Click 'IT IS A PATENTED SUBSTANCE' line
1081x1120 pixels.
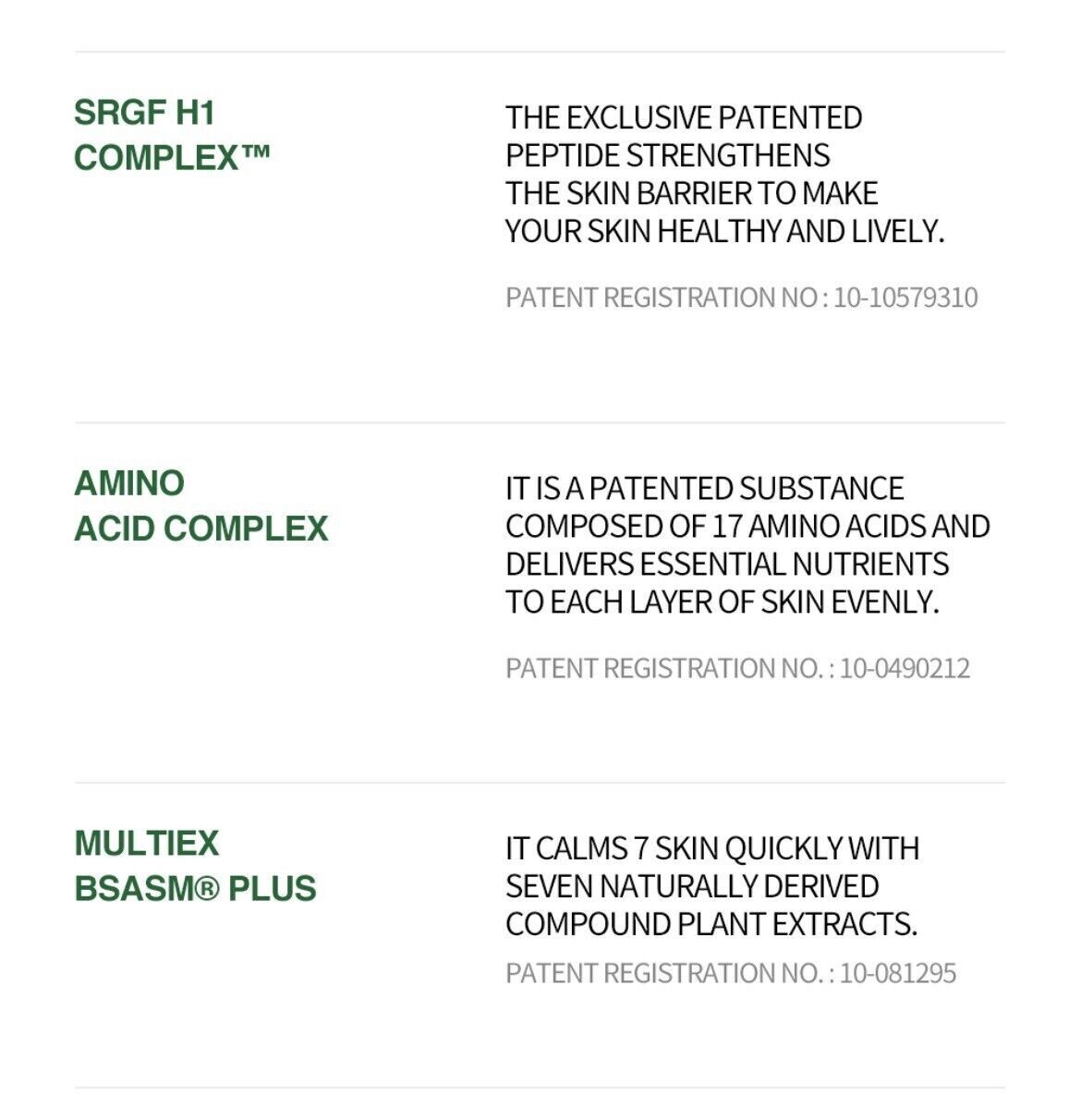(704, 488)
